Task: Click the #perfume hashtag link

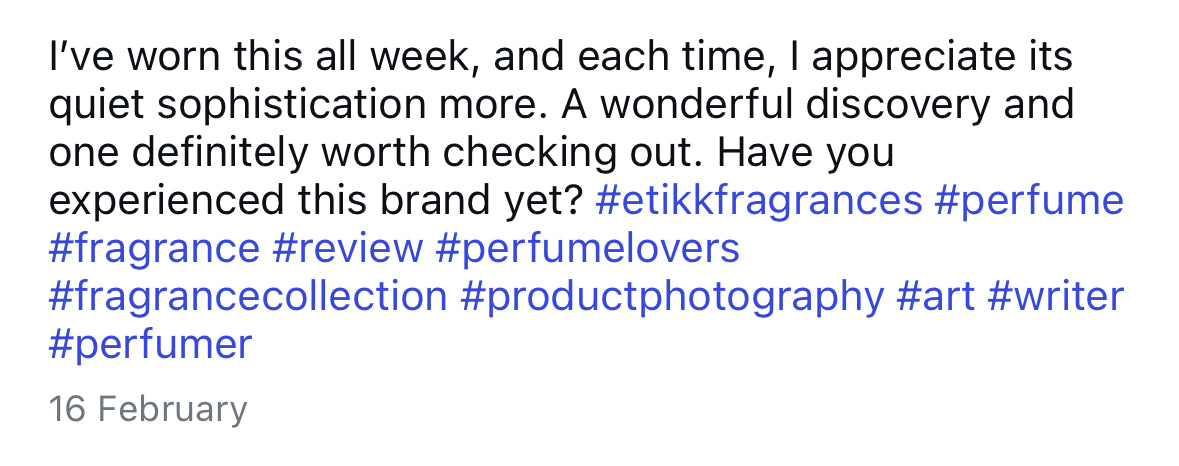Action: [x=1029, y=201]
